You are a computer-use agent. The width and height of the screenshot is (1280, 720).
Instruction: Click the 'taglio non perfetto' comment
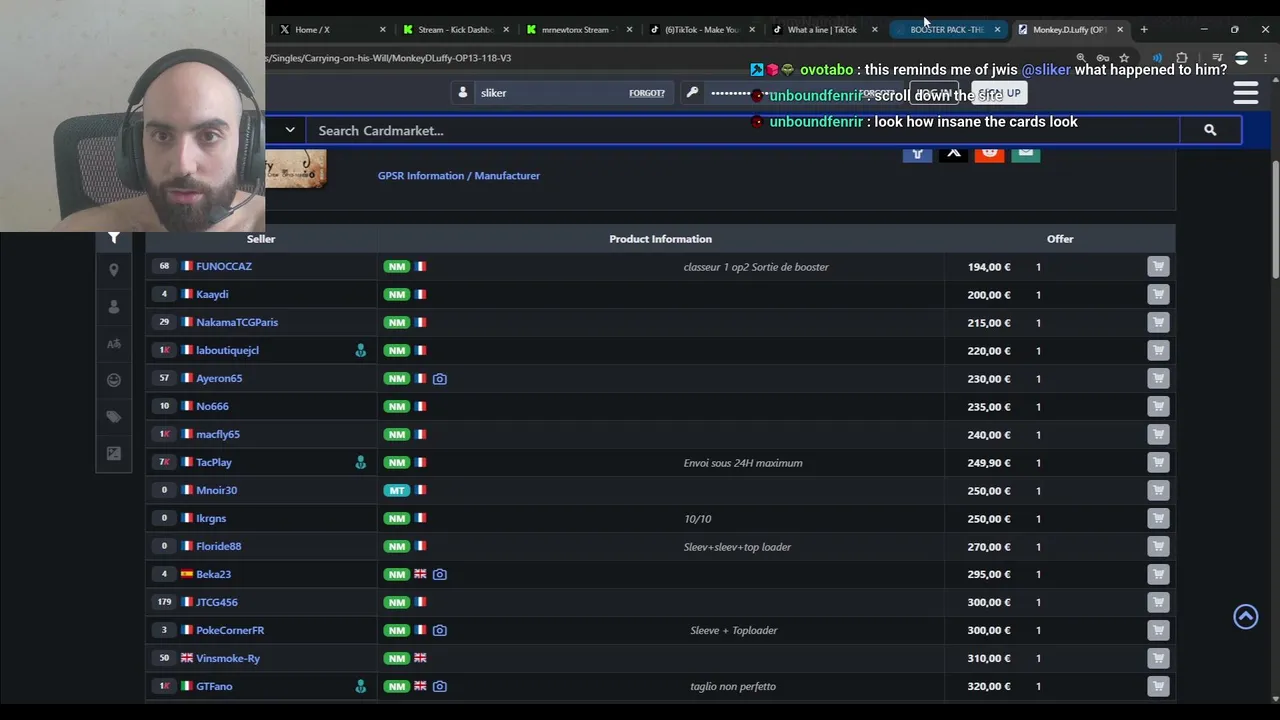coord(733,687)
